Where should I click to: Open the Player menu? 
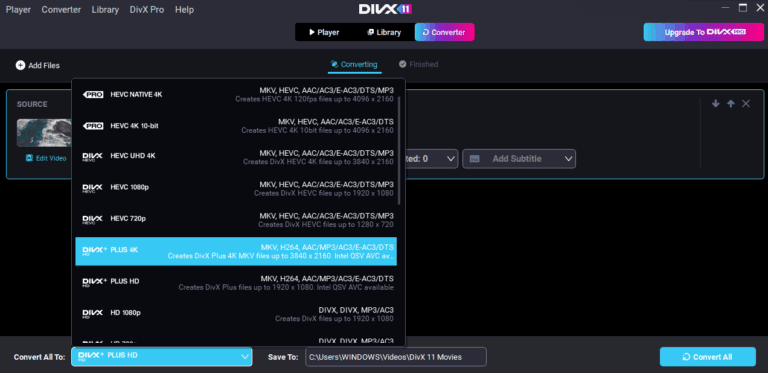pos(18,10)
